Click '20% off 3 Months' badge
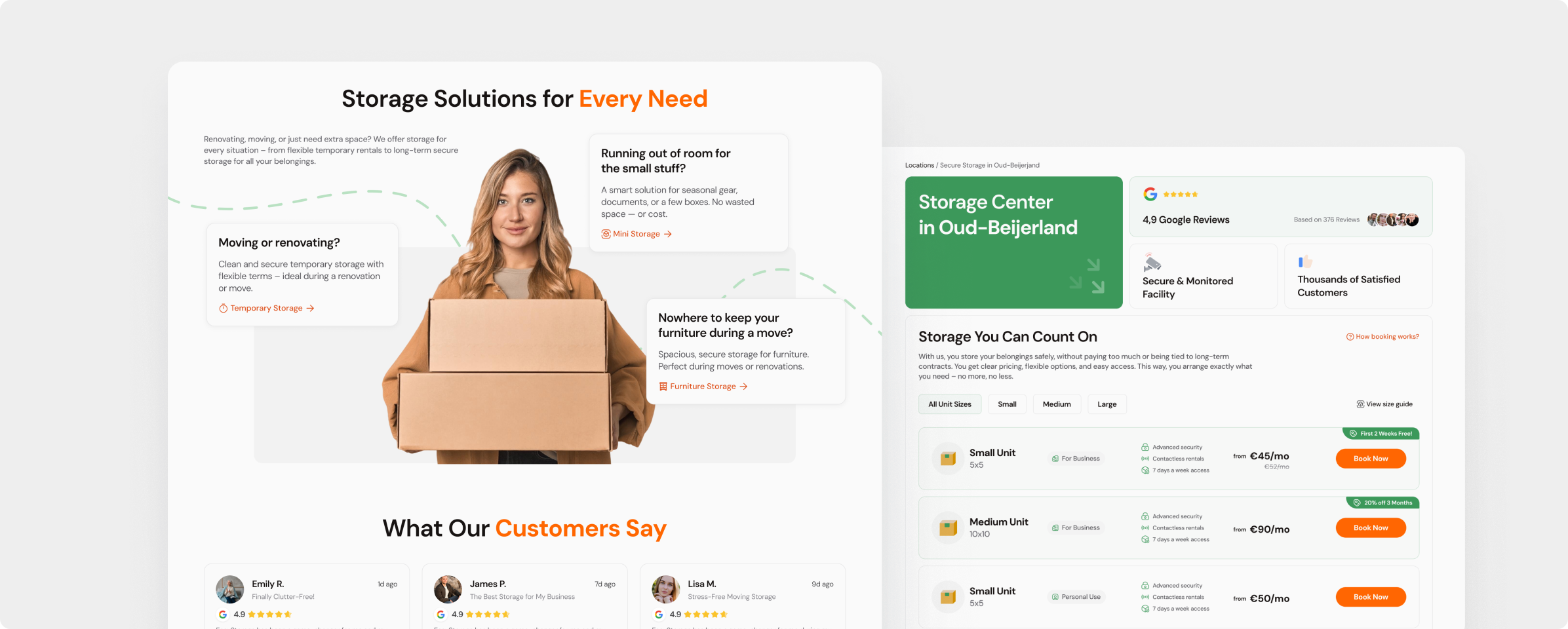The height and width of the screenshot is (629, 1568). click(x=1382, y=503)
